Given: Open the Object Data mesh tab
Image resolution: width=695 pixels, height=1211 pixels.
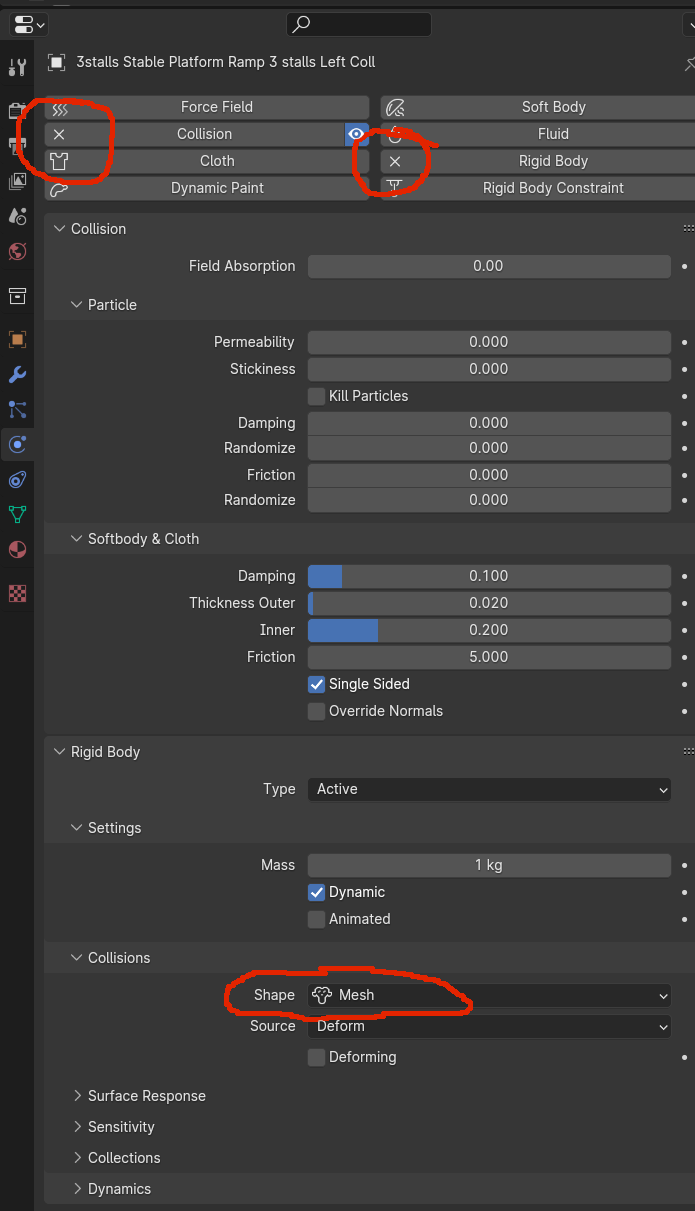Looking at the screenshot, I should pos(17,515).
